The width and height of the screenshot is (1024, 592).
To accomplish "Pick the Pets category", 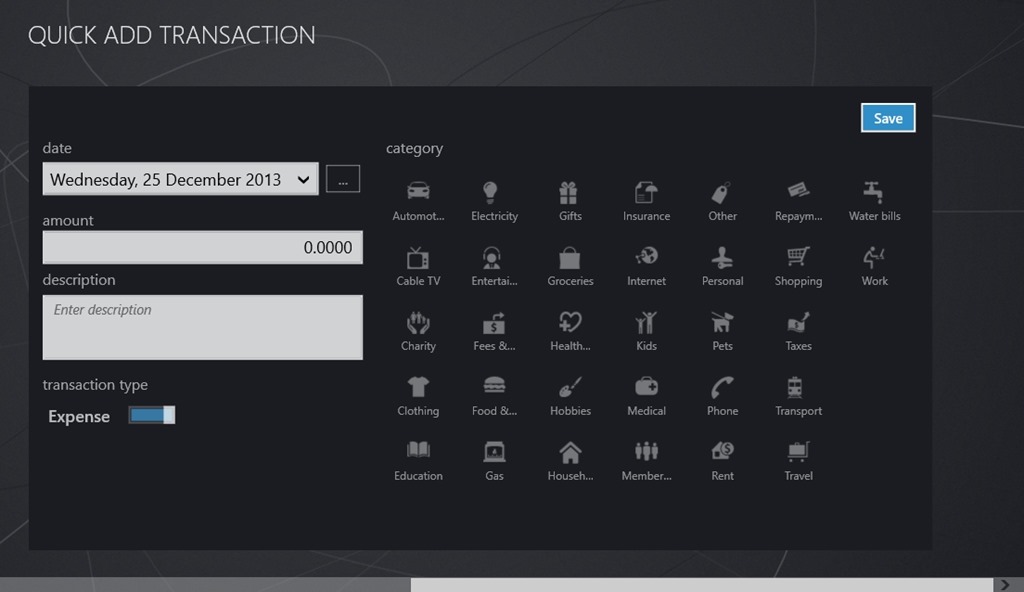I will point(722,322).
